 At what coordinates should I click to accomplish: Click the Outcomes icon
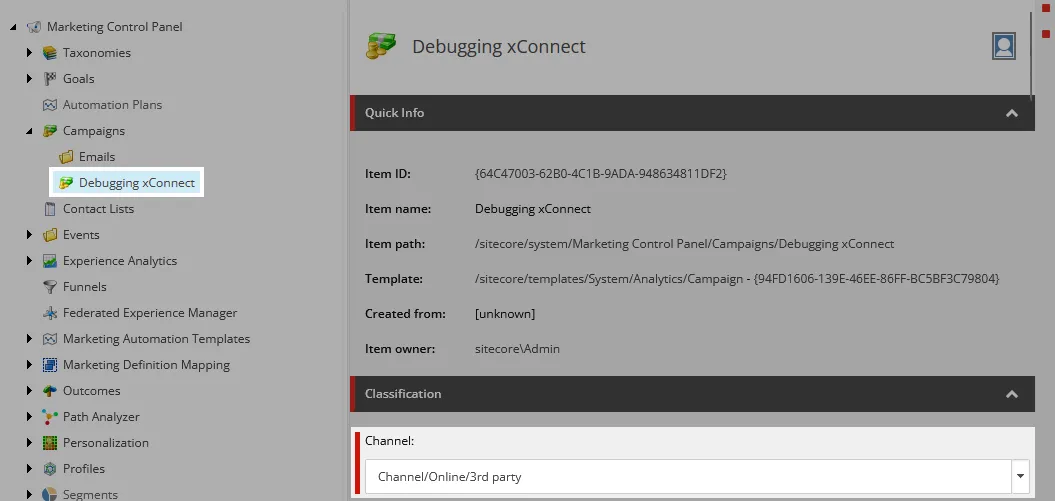pos(50,391)
